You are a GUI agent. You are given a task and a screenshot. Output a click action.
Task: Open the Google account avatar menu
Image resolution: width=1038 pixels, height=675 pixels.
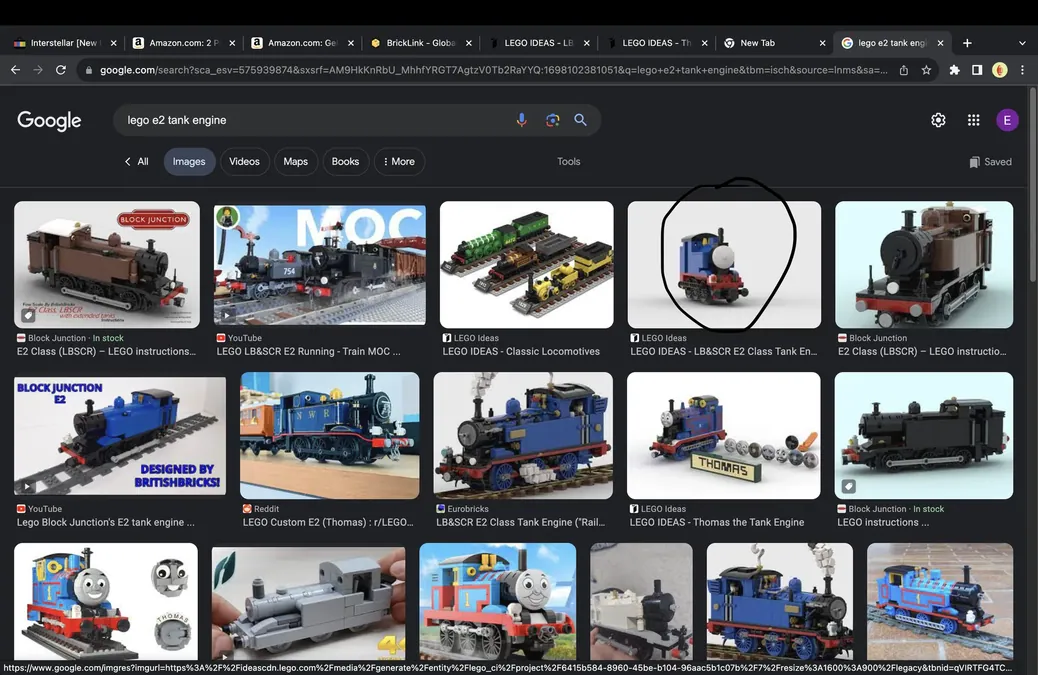1007,119
